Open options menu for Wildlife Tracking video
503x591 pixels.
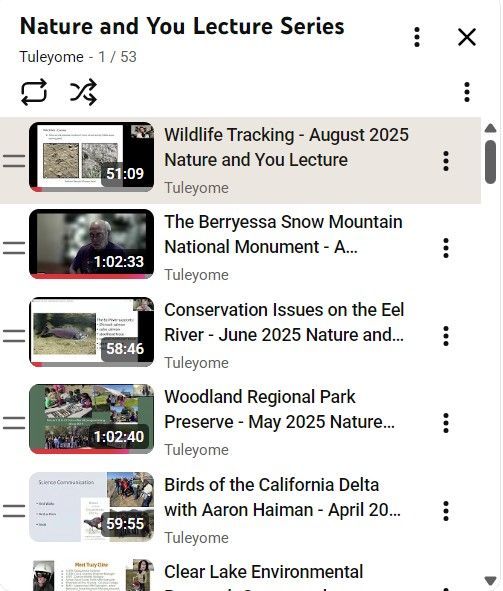446,161
